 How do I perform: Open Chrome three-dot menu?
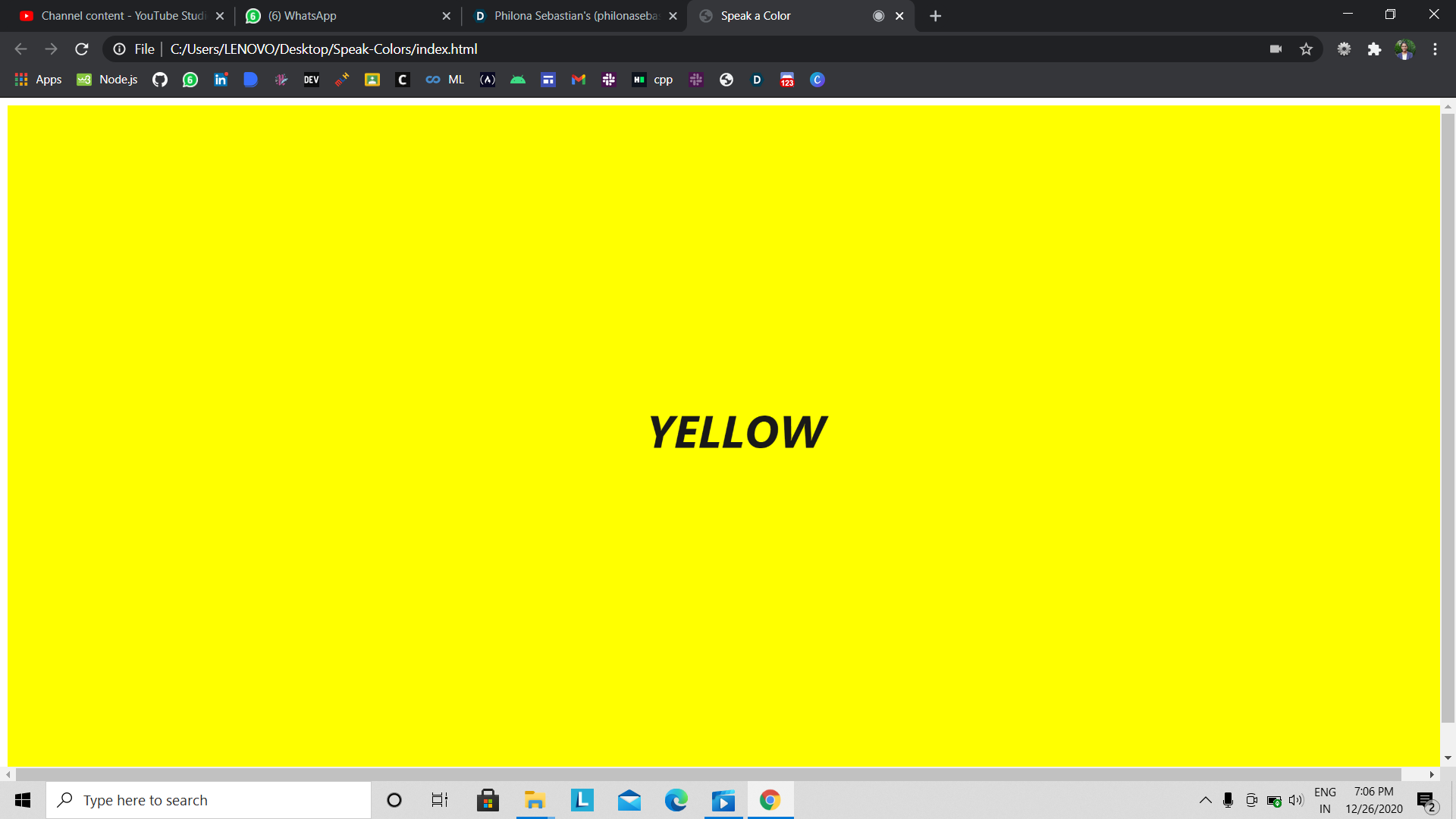click(x=1435, y=49)
